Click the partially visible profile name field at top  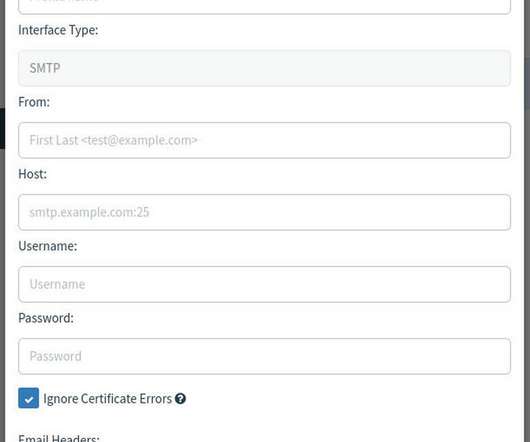[x=264, y=7]
